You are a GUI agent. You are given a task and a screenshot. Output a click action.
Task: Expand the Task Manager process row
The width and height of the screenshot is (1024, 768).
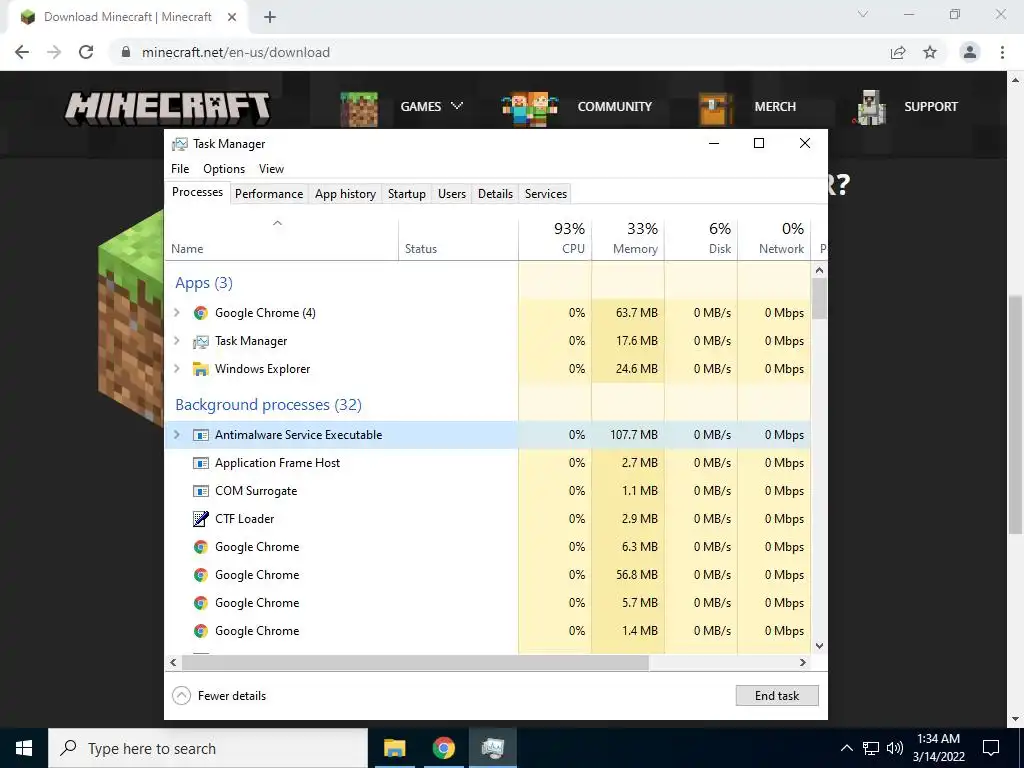pos(176,341)
